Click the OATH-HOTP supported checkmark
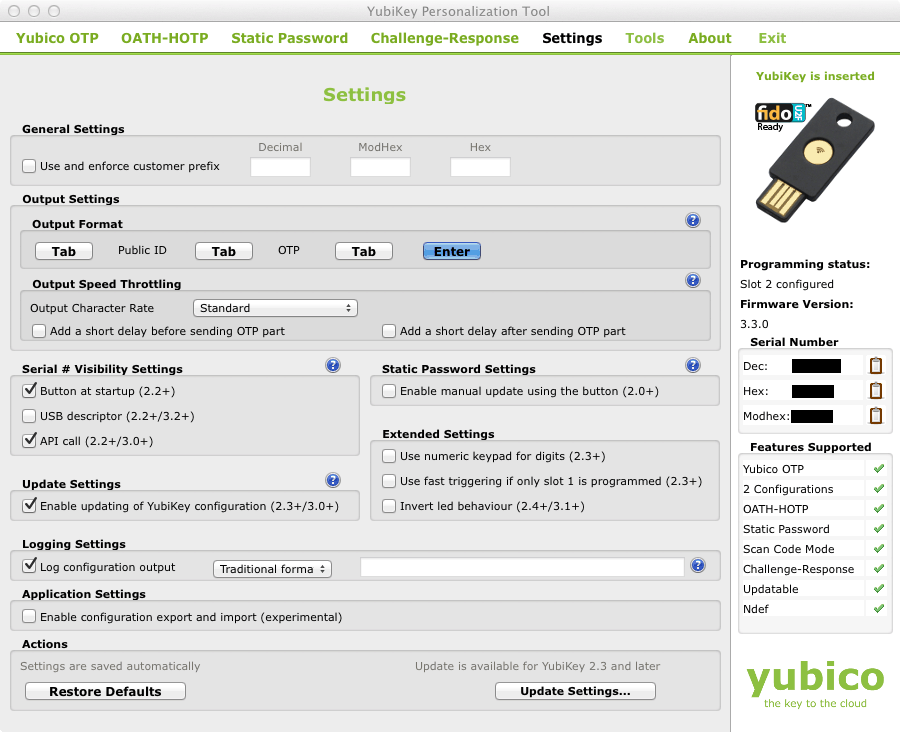Viewport: 900px width, 732px height. point(878,509)
